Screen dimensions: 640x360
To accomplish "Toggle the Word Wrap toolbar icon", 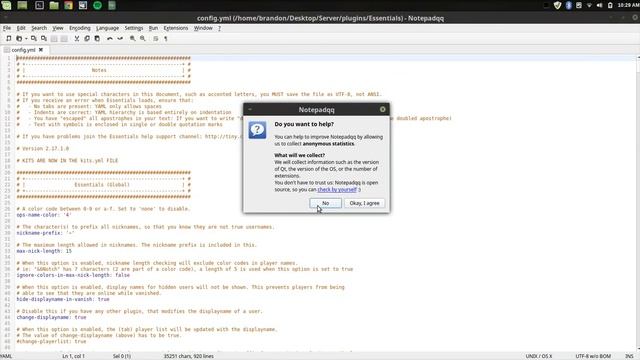I will pos(156,38).
